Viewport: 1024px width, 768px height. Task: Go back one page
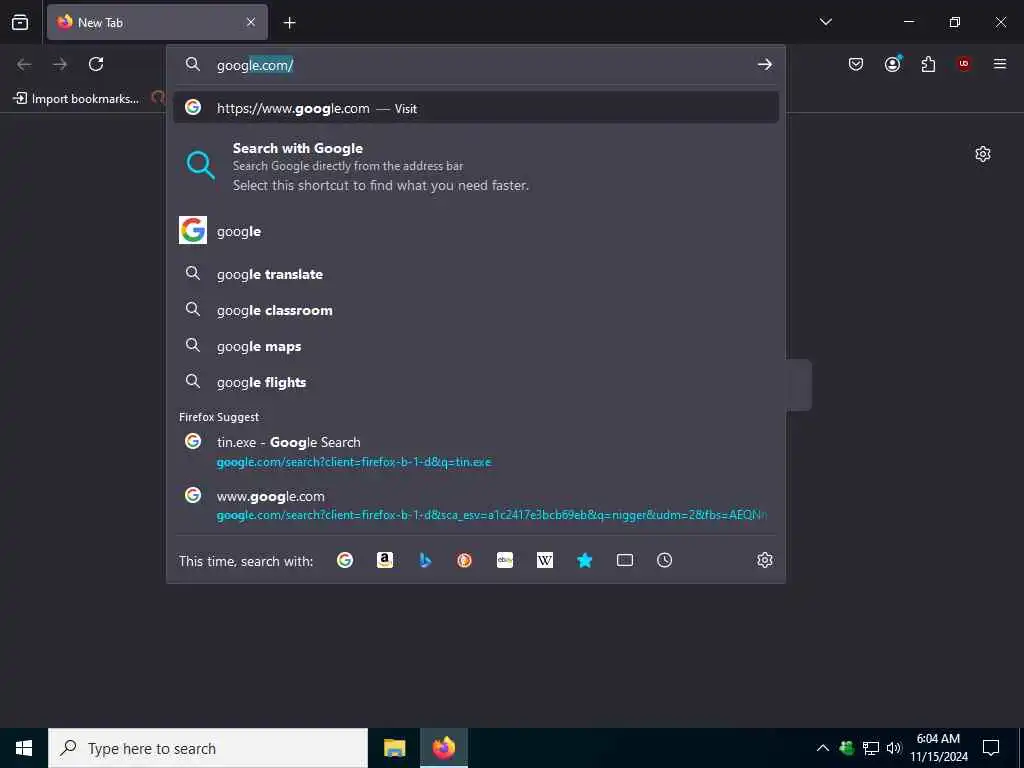click(x=24, y=64)
